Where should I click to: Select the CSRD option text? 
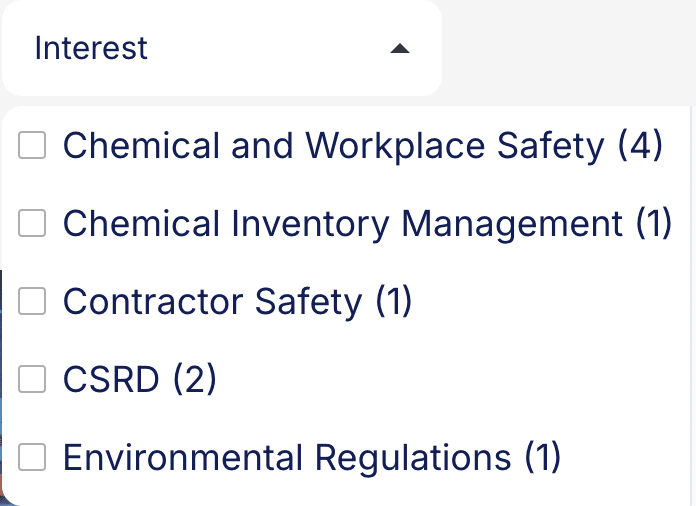[111, 379]
